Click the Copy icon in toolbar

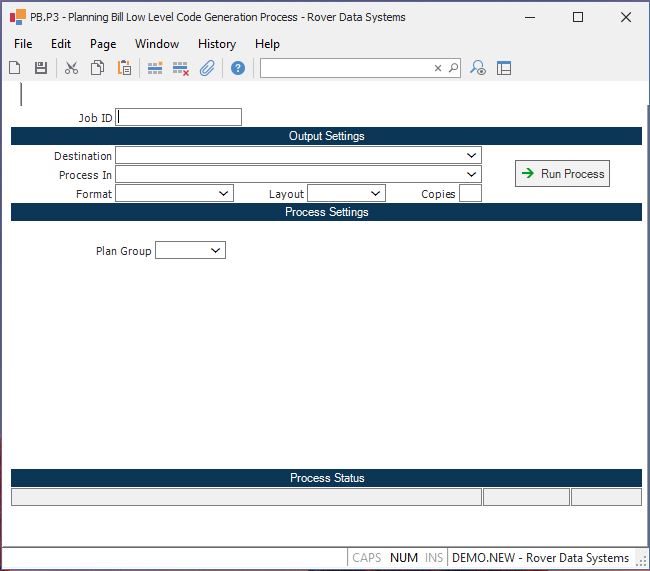click(x=98, y=68)
